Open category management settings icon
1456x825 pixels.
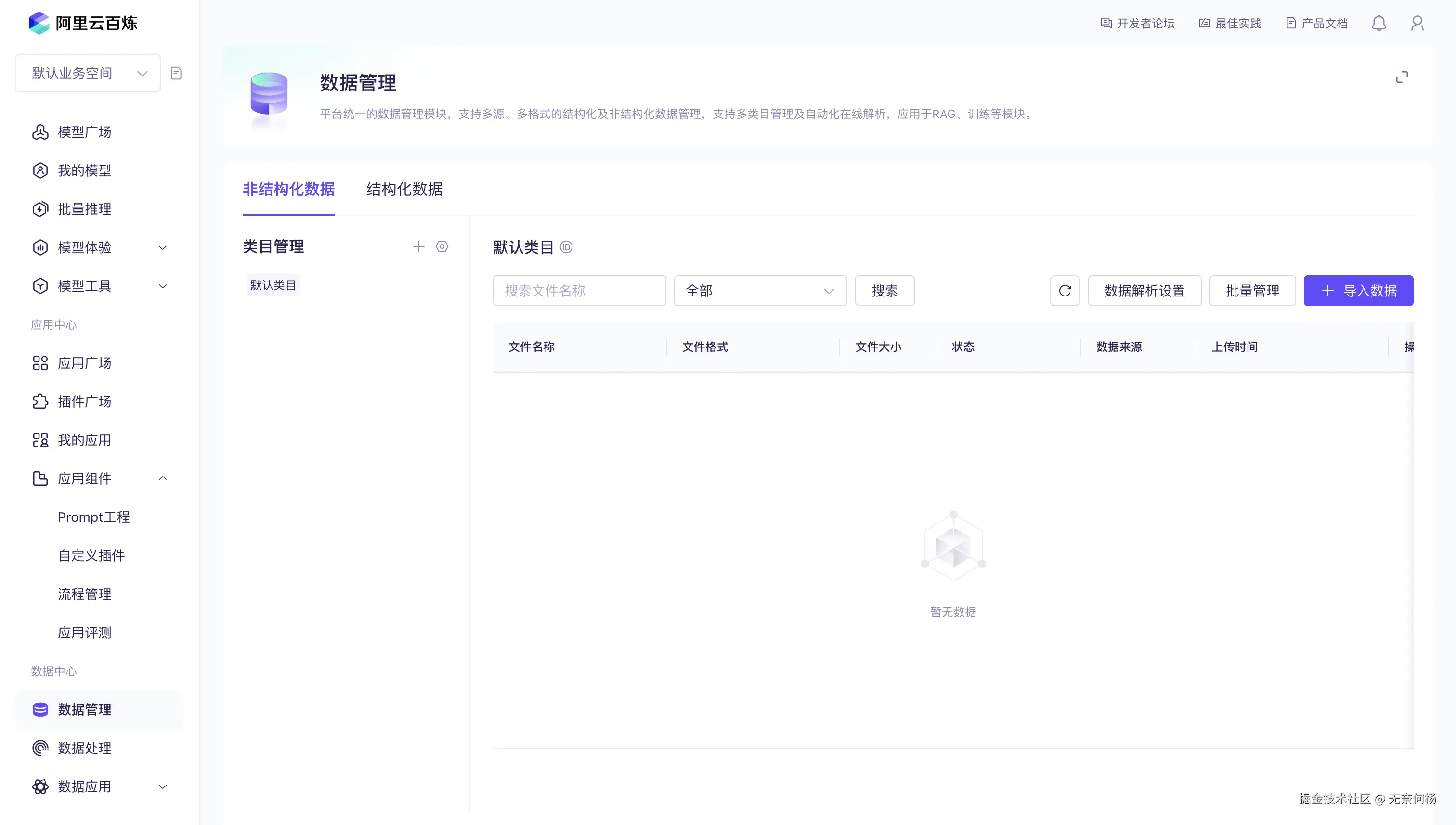point(442,246)
